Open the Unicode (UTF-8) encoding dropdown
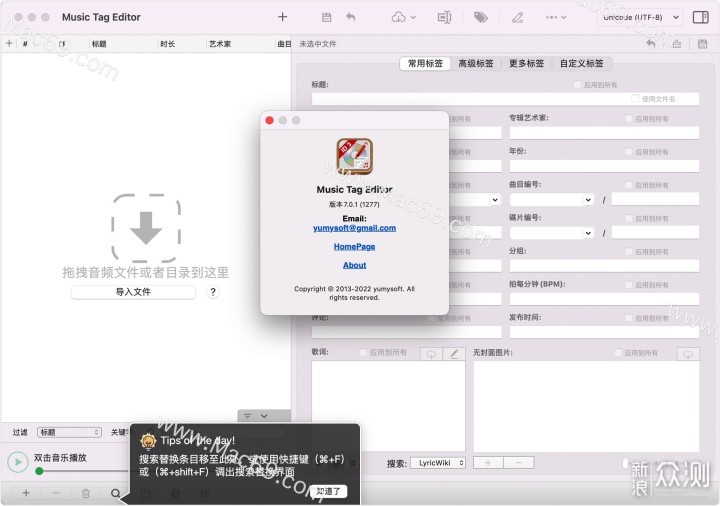Screen dimensions: 720x506 640,17
